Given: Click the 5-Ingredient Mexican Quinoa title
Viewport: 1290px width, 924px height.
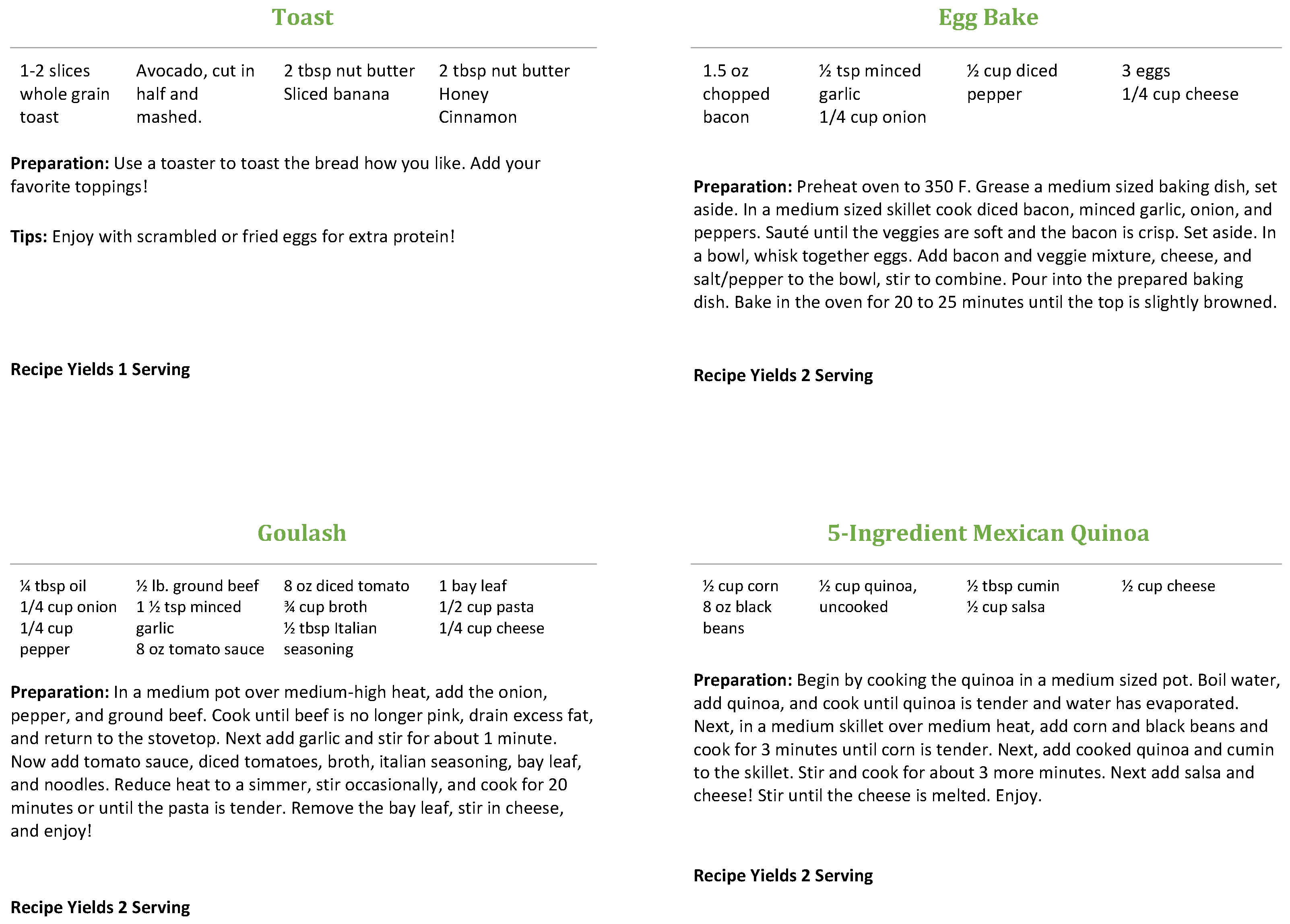Looking at the screenshot, I should (988, 533).
